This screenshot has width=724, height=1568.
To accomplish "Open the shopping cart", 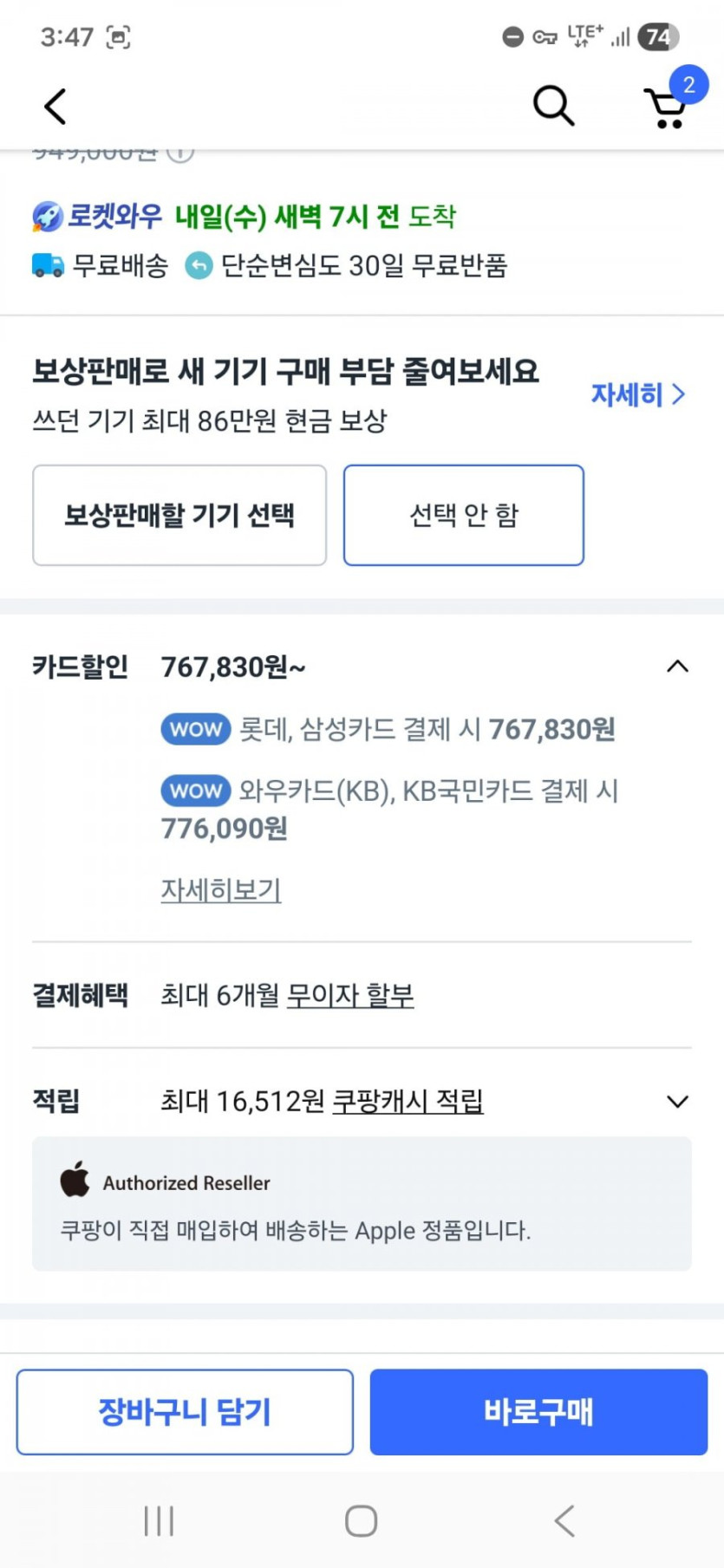I will (667, 108).
